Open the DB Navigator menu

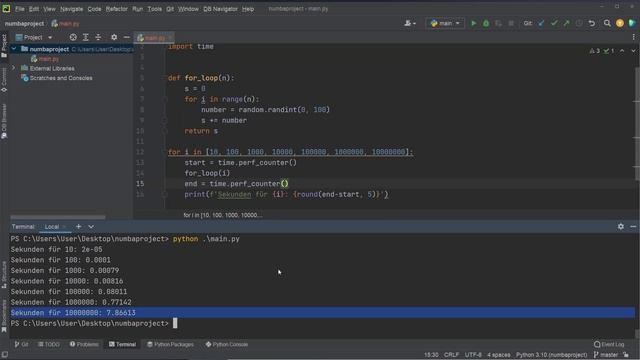coord(220,9)
